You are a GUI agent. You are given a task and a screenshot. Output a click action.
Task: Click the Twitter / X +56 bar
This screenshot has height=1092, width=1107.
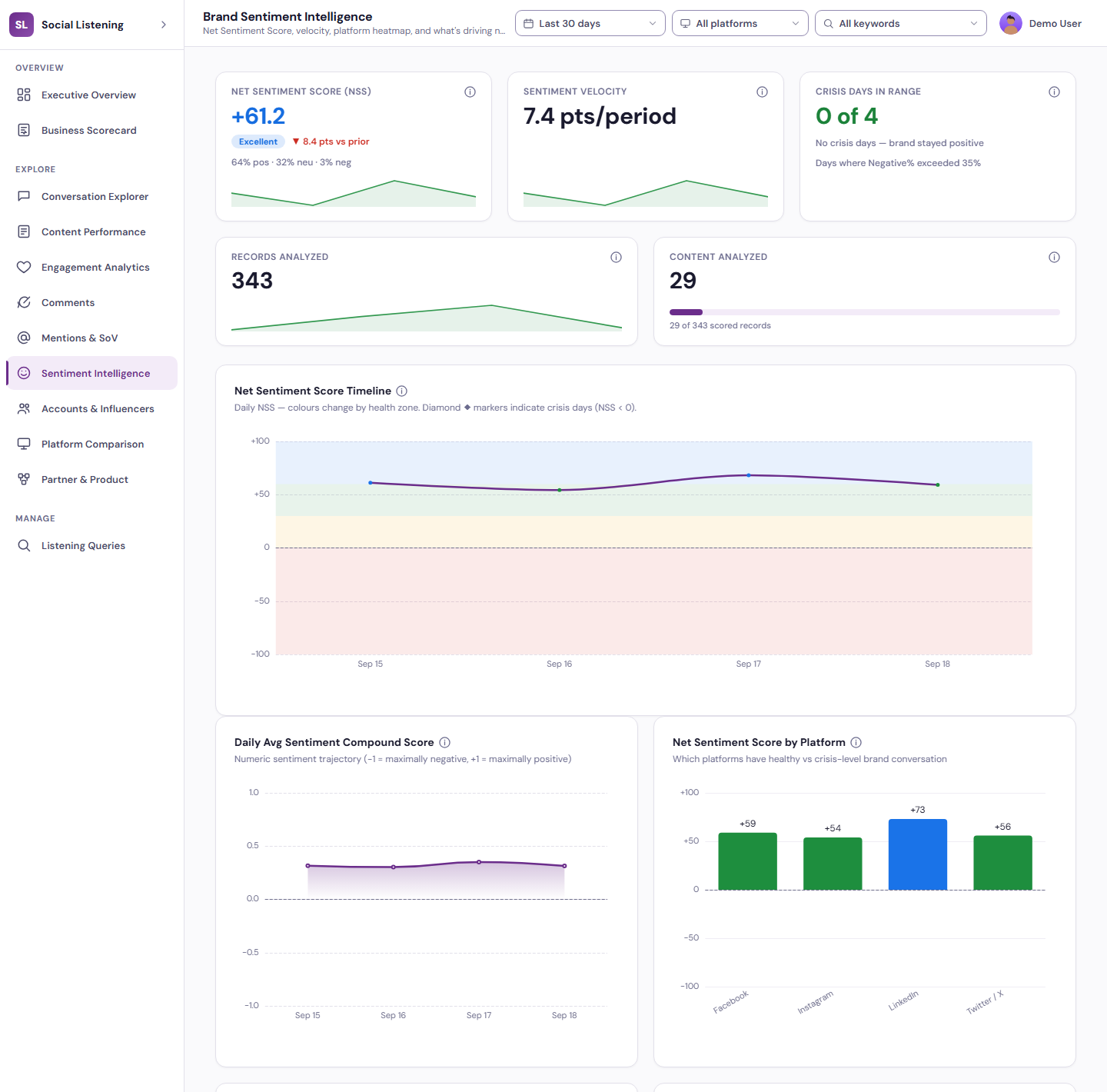point(1002,863)
